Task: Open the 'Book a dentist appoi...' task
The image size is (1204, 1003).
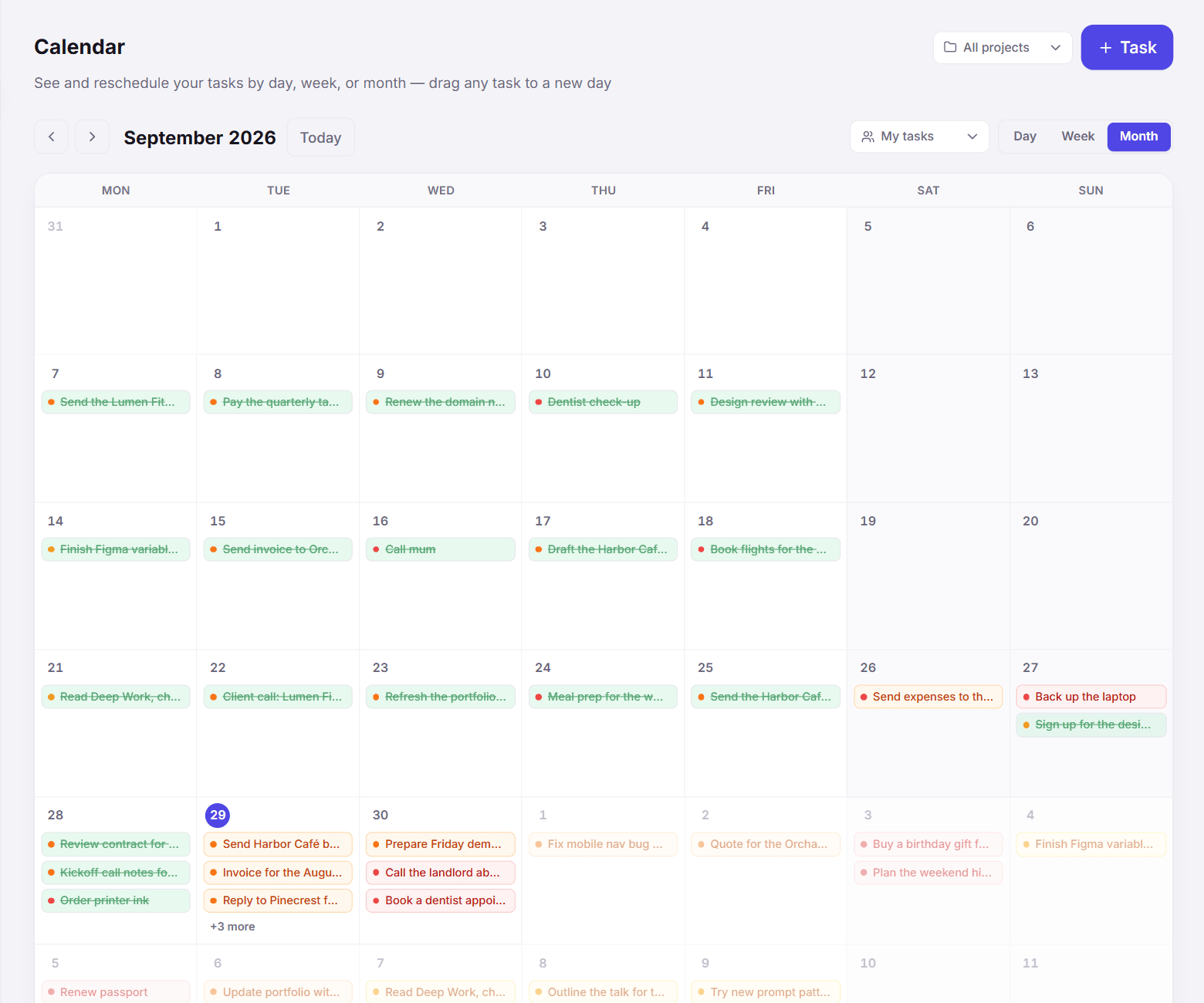Action: click(x=441, y=900)
